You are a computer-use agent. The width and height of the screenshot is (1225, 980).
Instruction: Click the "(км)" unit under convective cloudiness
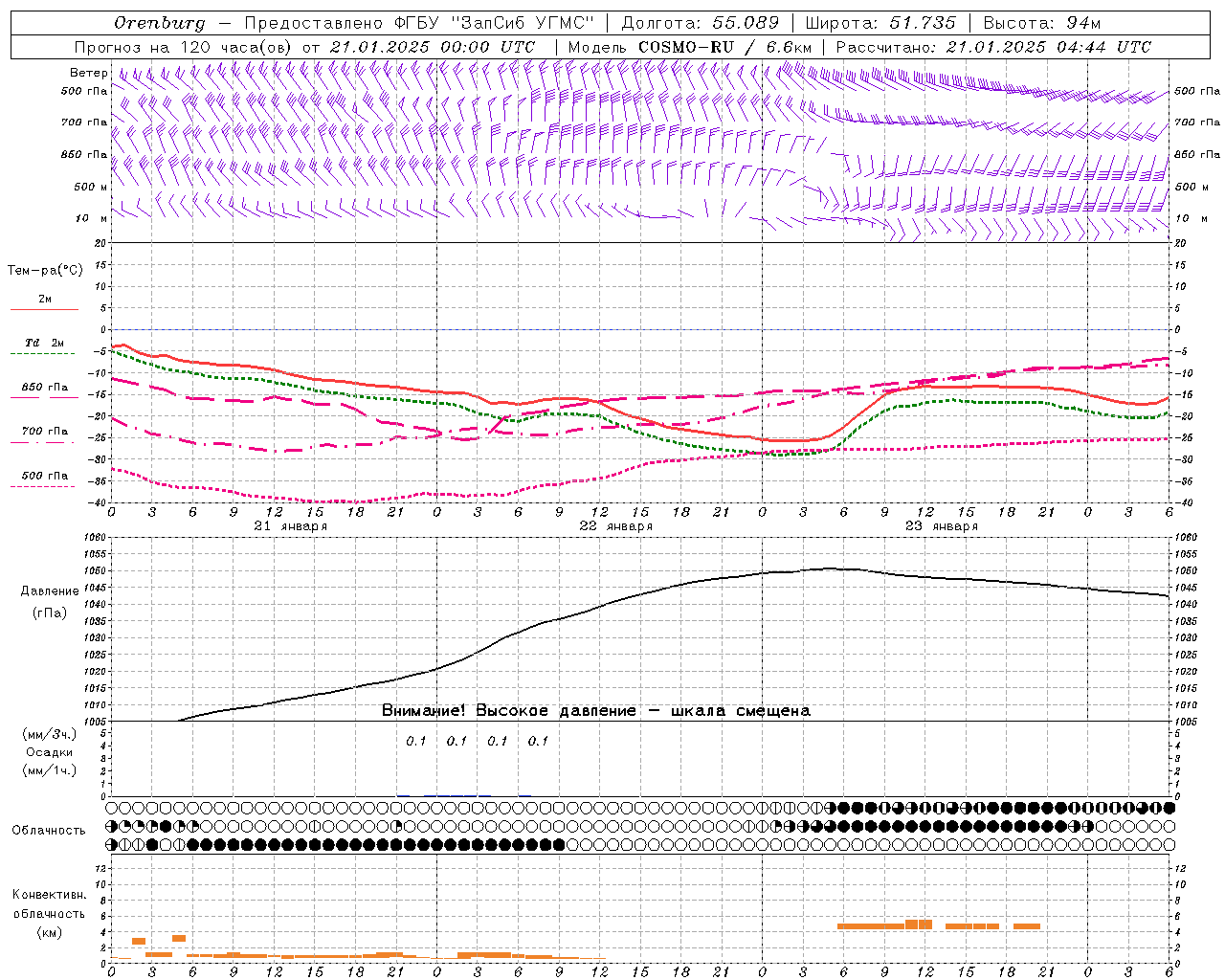[x=49, y=932]
